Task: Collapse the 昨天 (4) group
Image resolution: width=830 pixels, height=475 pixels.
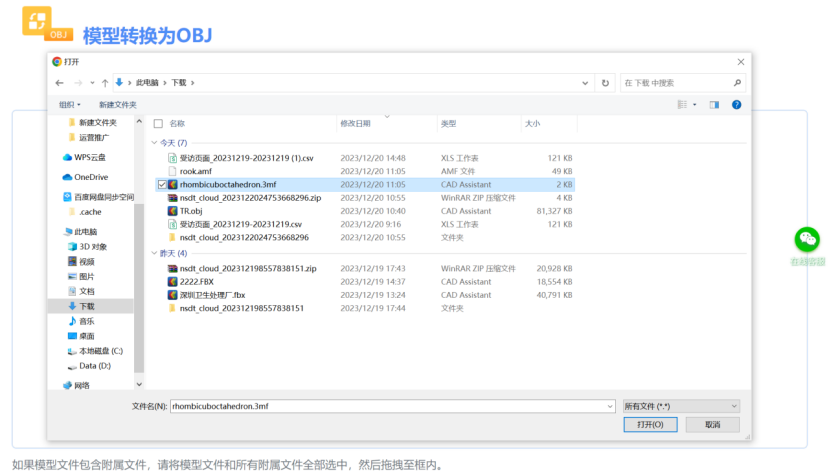Action: tap(155, 253)
